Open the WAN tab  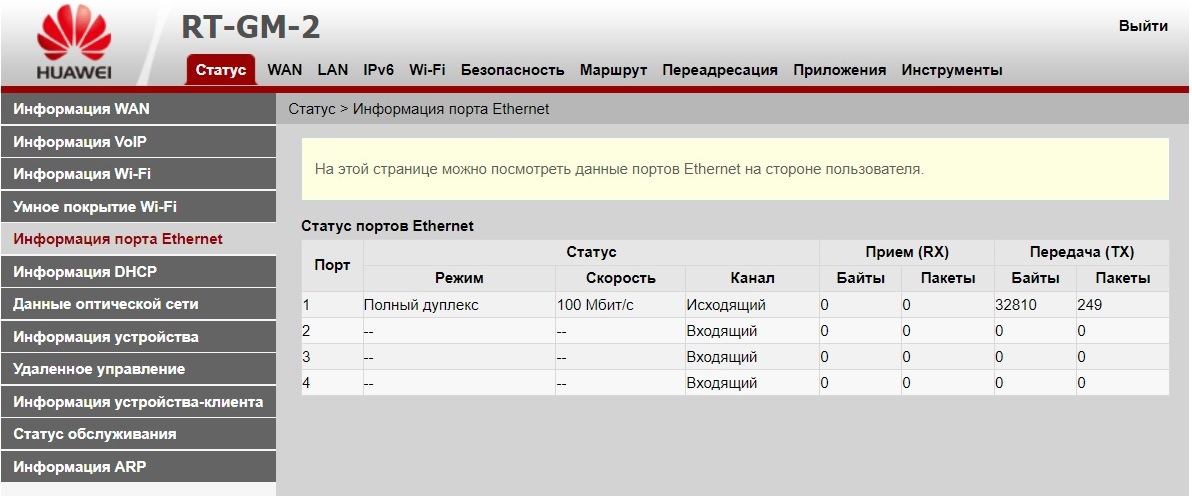click(284, 70)
